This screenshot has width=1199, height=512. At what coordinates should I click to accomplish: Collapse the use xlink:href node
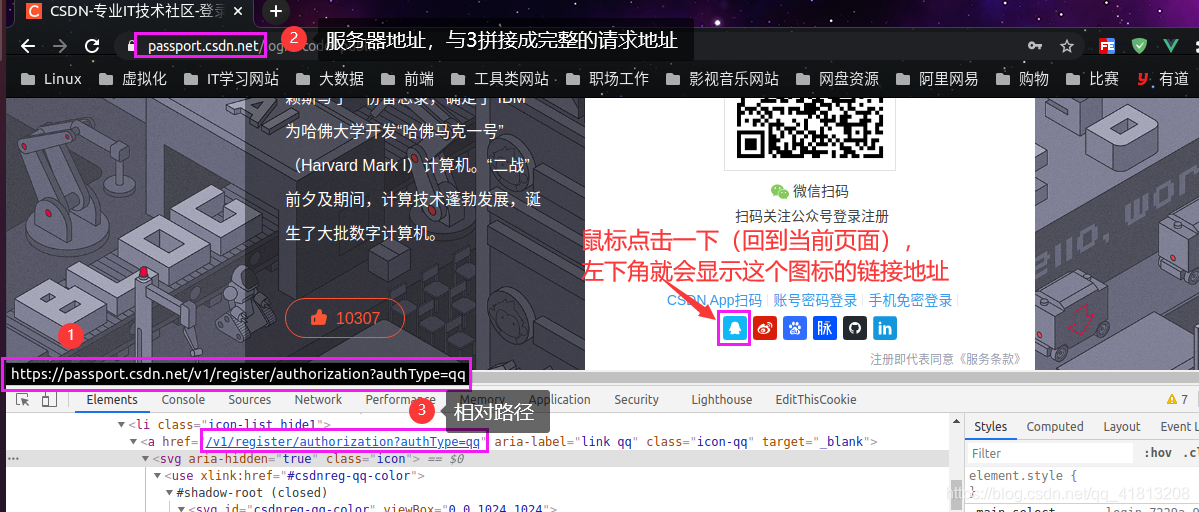158,476
